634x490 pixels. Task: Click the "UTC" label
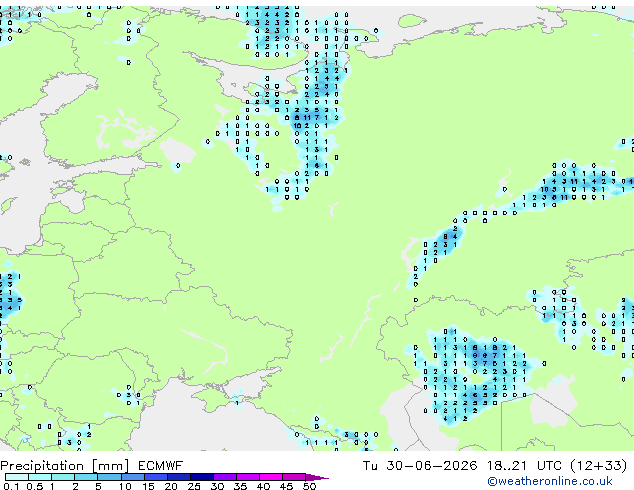pos(549,466)
